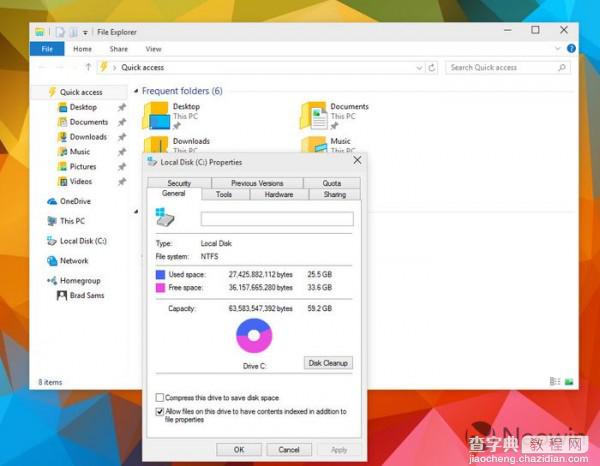Click the pin icon next to Pictures in sidebar
The image size is (600, 466).
coord(122,167)
